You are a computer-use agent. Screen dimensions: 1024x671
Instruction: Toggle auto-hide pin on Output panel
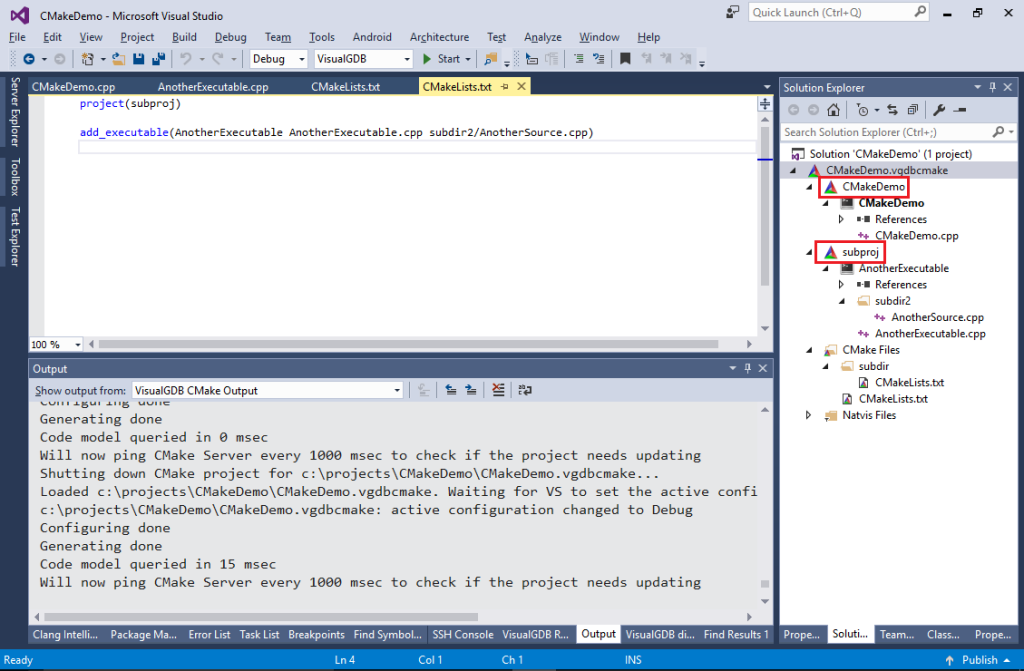(748, 368)
